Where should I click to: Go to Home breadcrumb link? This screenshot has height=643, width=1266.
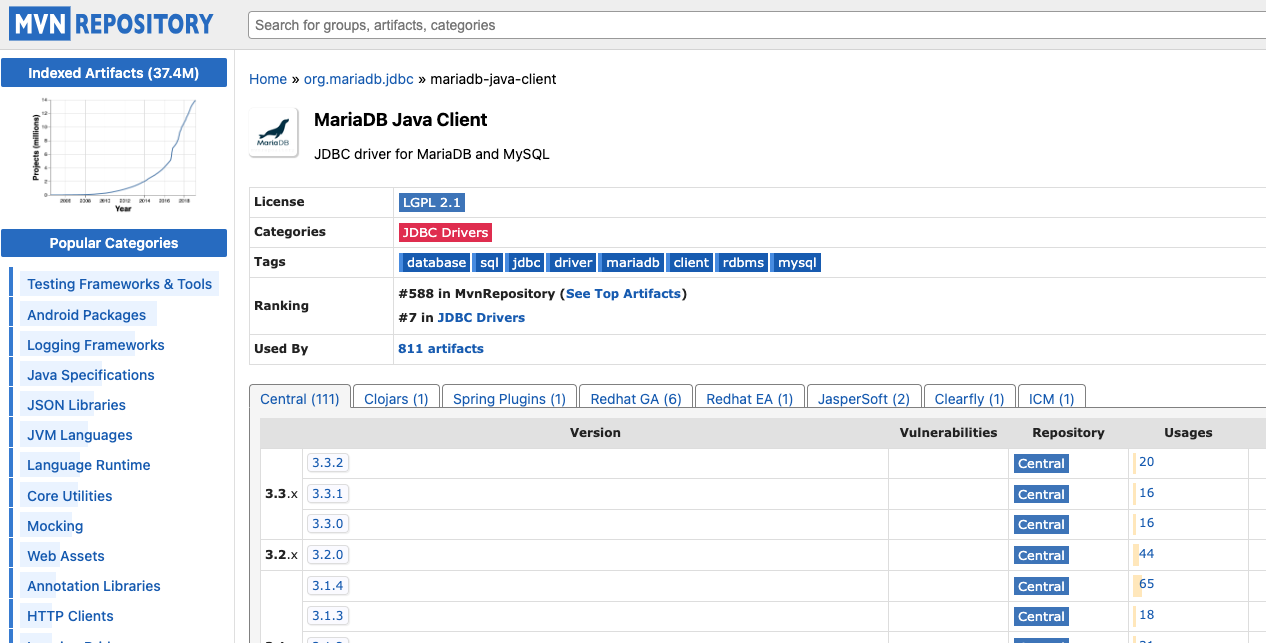268,79
